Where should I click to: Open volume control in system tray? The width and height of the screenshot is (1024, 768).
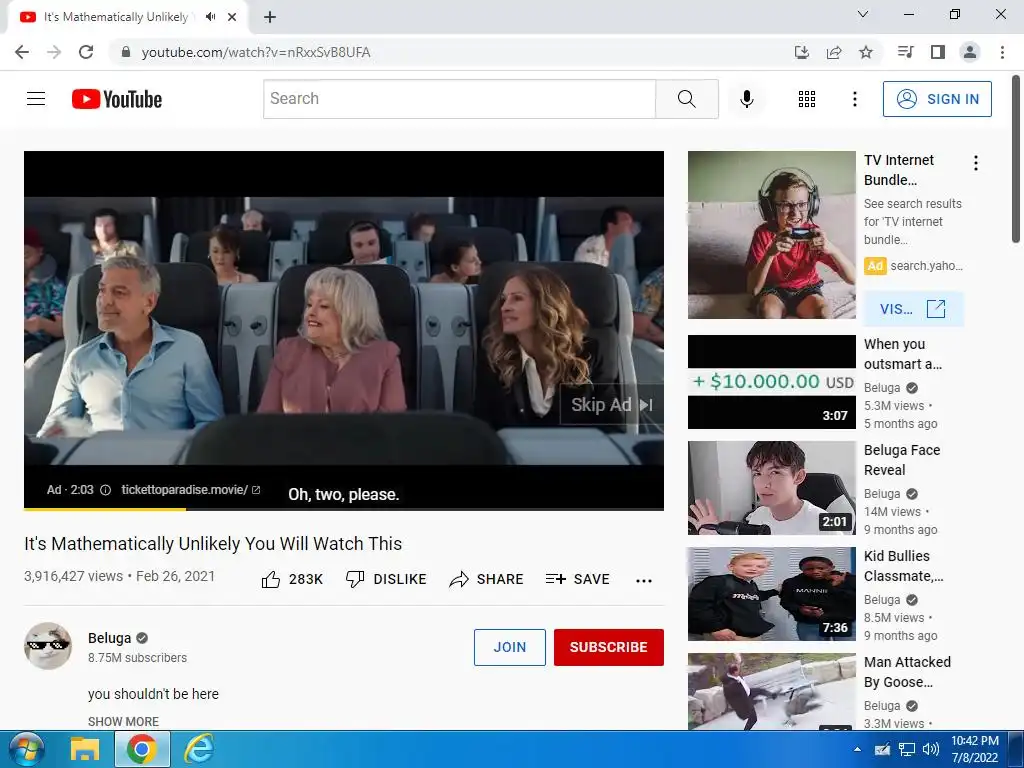click(931, 749)
